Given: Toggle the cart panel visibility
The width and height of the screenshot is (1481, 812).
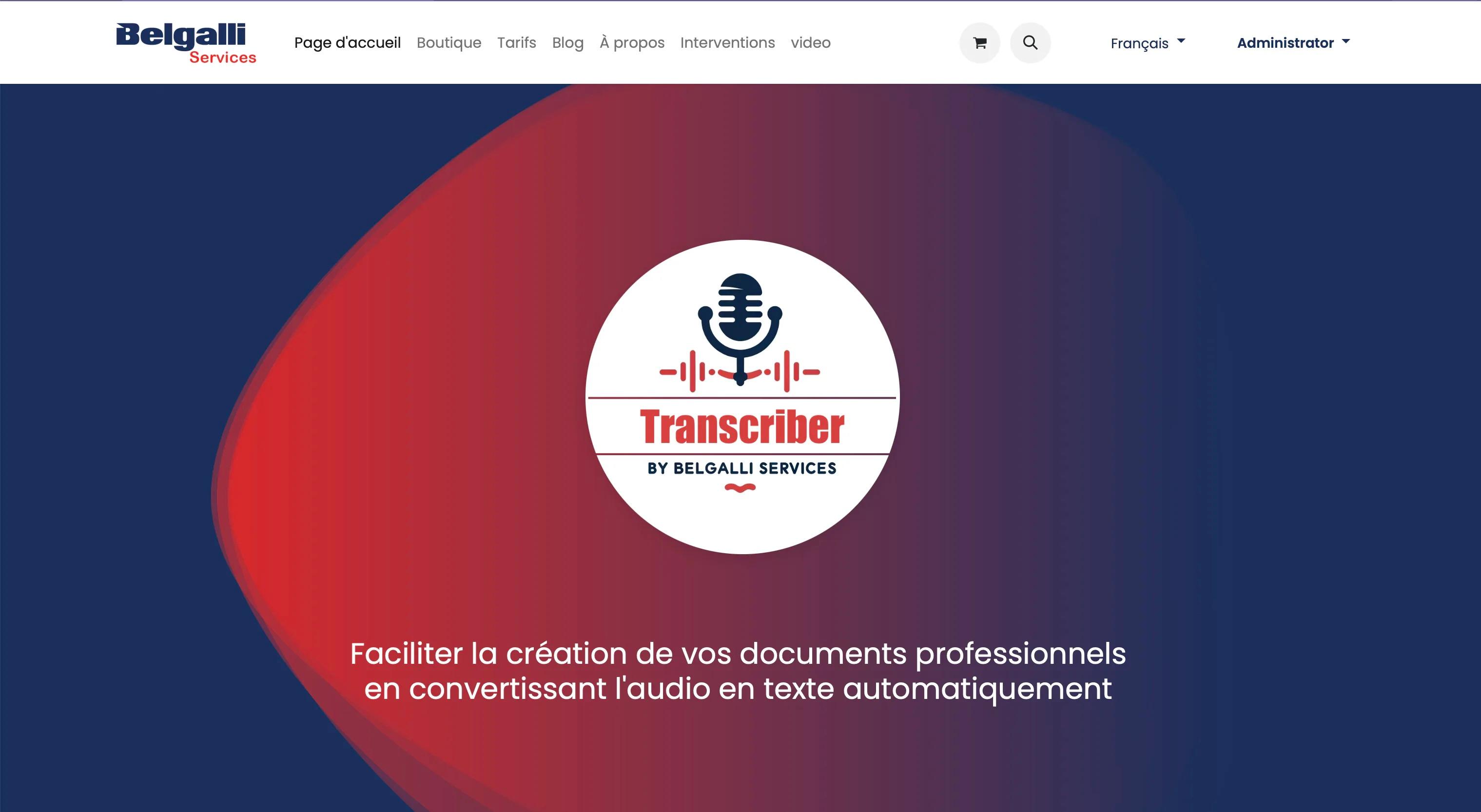Looking at the screenshot, I should (980, 42).
